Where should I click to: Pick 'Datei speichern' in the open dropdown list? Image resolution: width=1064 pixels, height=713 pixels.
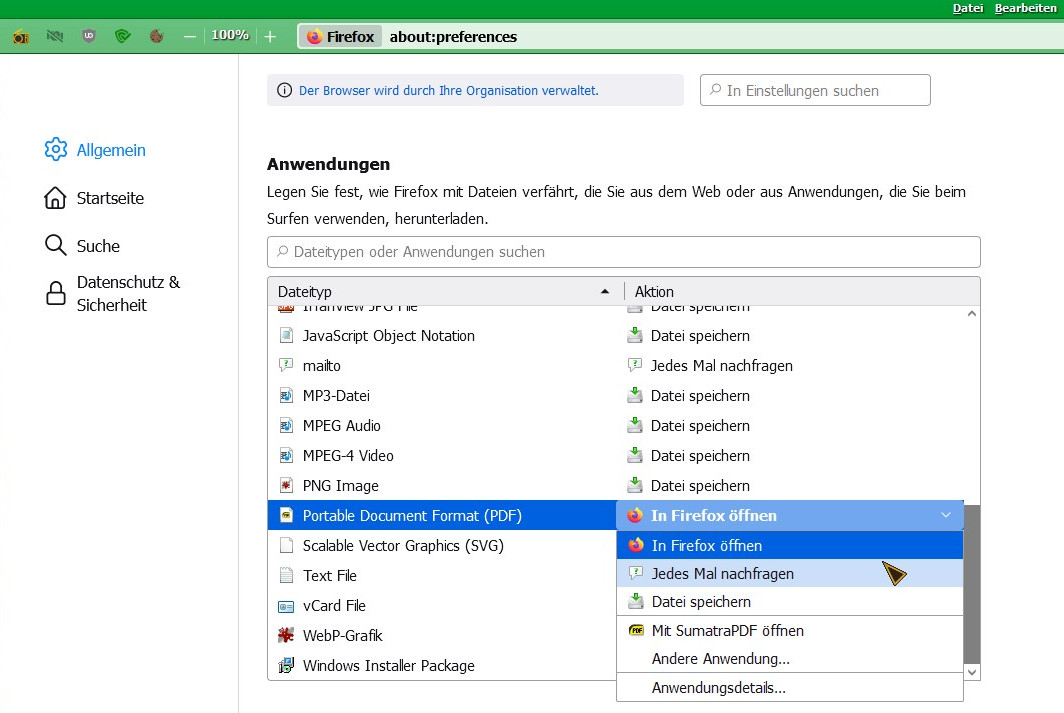(x=700, y=602)
